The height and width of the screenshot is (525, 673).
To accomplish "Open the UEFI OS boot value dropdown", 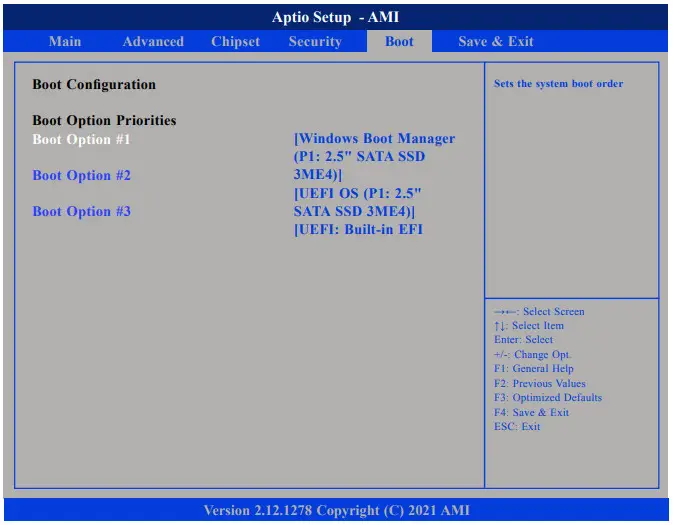I will click(358, 202).
